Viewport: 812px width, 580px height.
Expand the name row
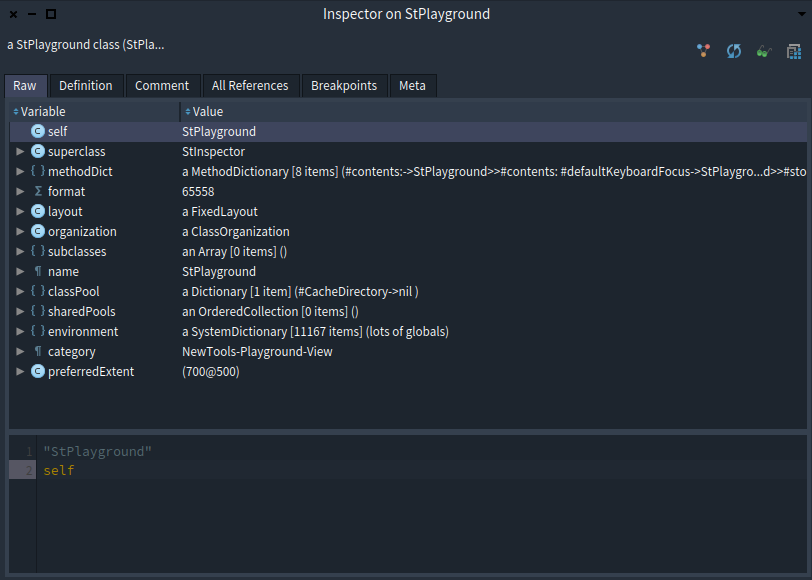click(x=20, y=271)
